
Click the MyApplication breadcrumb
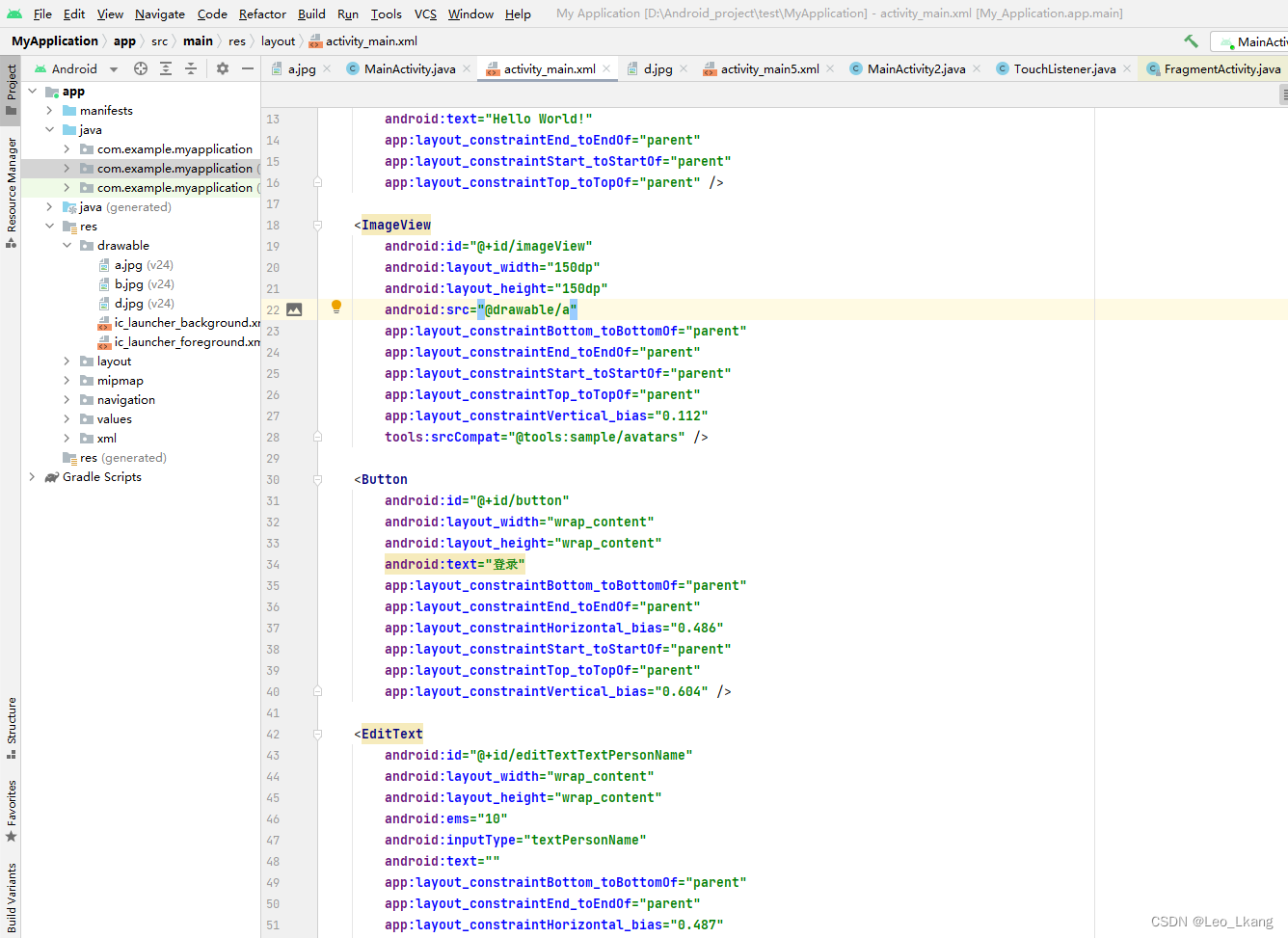pyautogui.click(x=55, y=40)
